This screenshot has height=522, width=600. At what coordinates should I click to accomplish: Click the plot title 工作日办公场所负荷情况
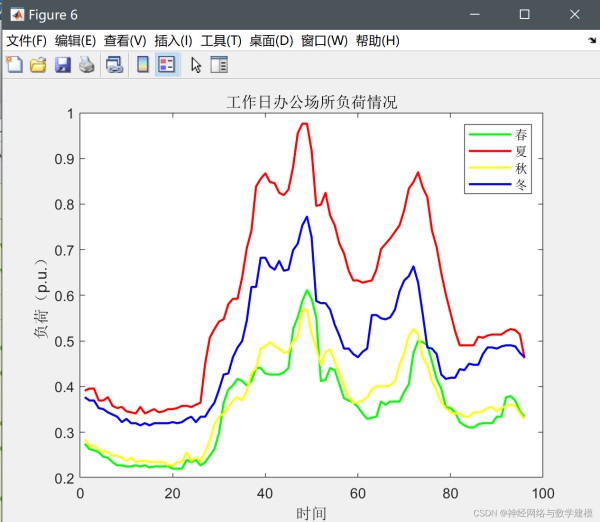[x=312, y=102]
